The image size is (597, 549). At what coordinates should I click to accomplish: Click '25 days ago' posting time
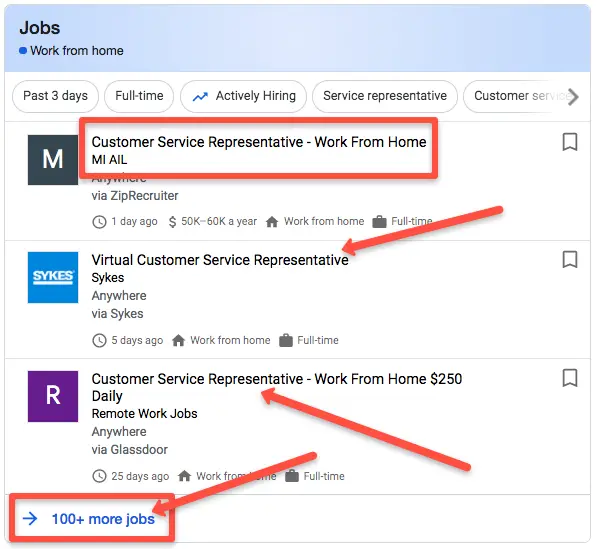tap(140, 476)
